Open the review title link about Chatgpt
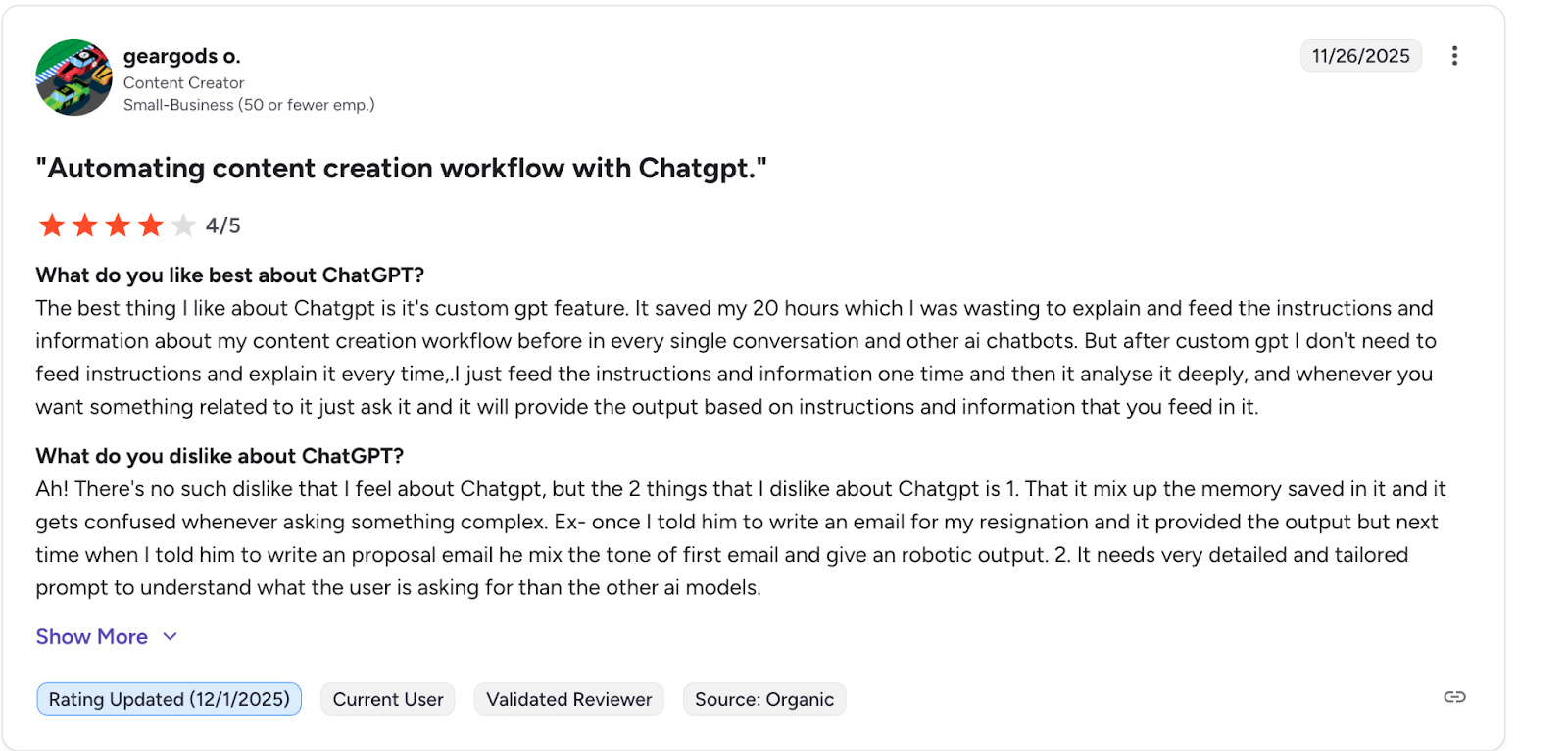This screenshot has height=751, width=1568. pyautogui.click(x=401, y=168)
